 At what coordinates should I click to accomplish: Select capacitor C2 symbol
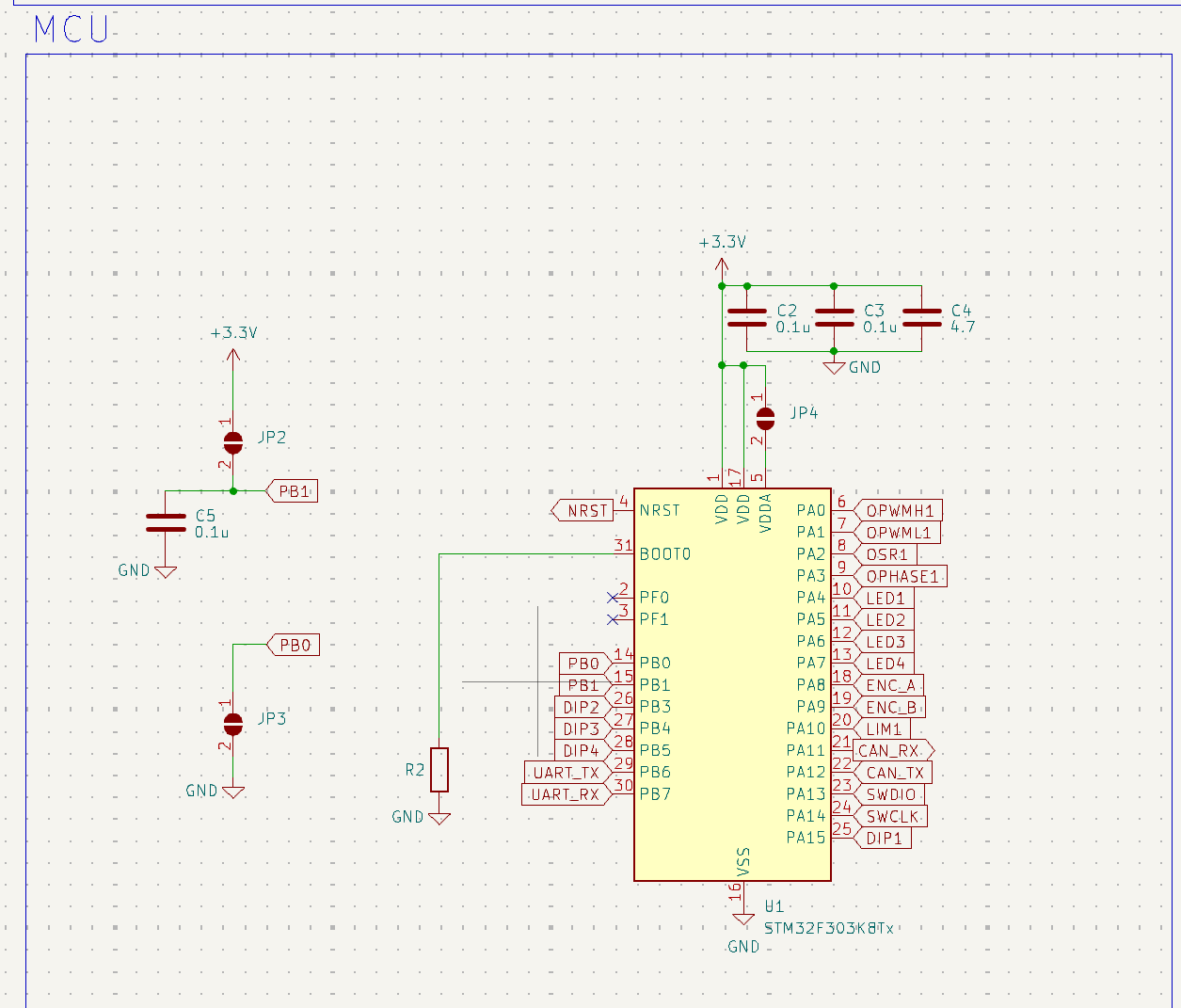[747, 318]
